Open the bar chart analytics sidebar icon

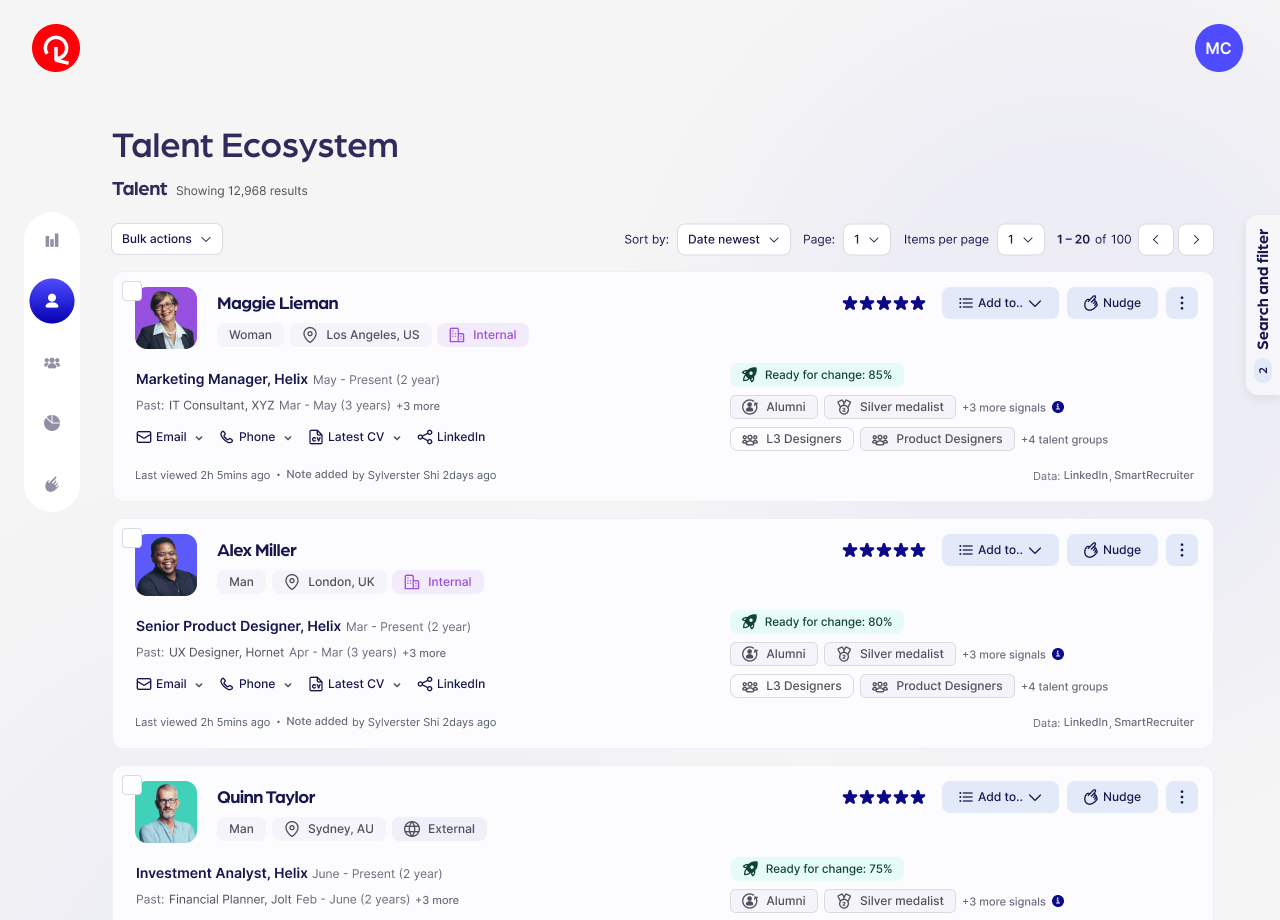[52, 240]
